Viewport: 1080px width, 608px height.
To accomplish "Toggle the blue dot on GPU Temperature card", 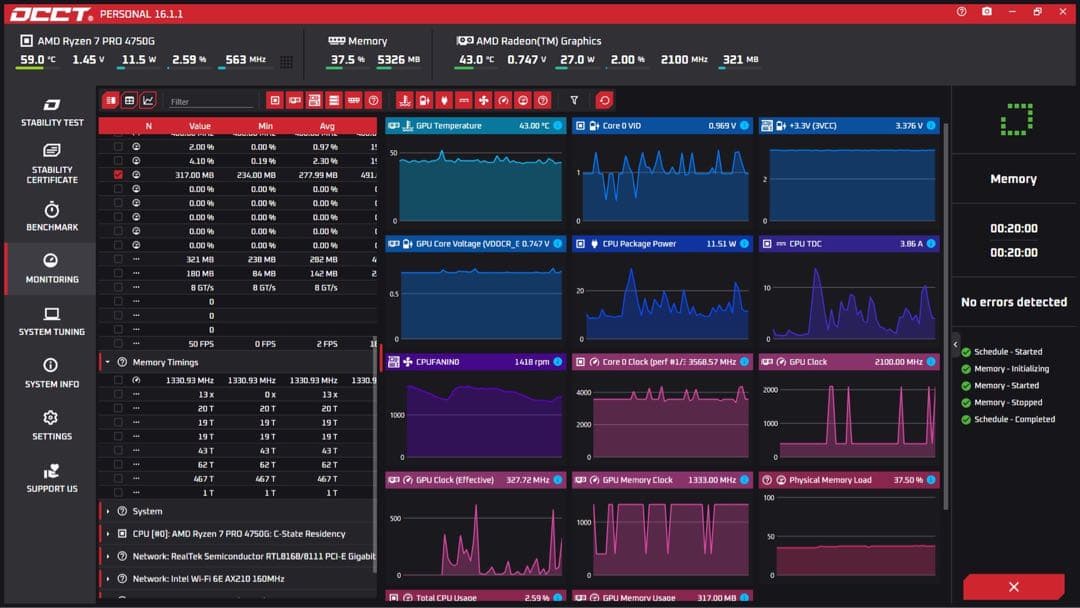I will 558,126.
